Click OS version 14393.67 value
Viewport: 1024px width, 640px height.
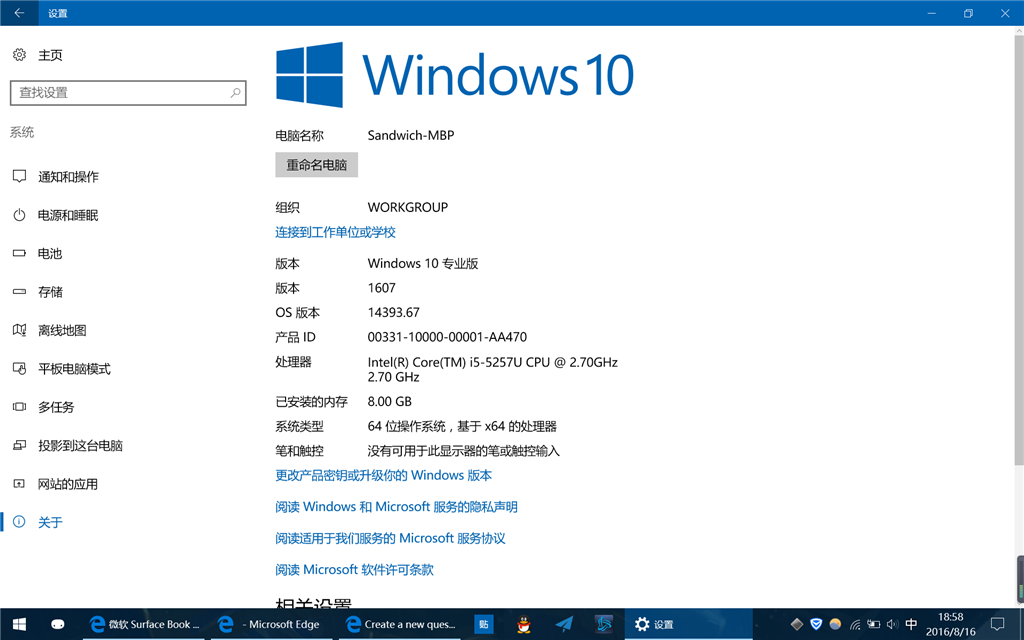[x=394, y=313]
